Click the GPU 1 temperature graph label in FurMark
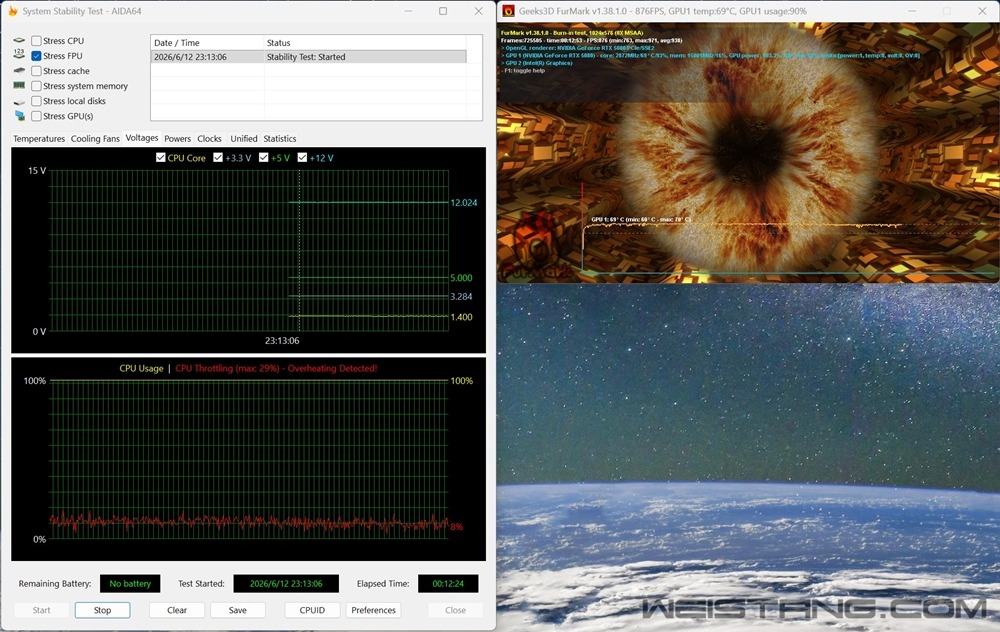The image size is (1000, 632). tap(640, 219)
